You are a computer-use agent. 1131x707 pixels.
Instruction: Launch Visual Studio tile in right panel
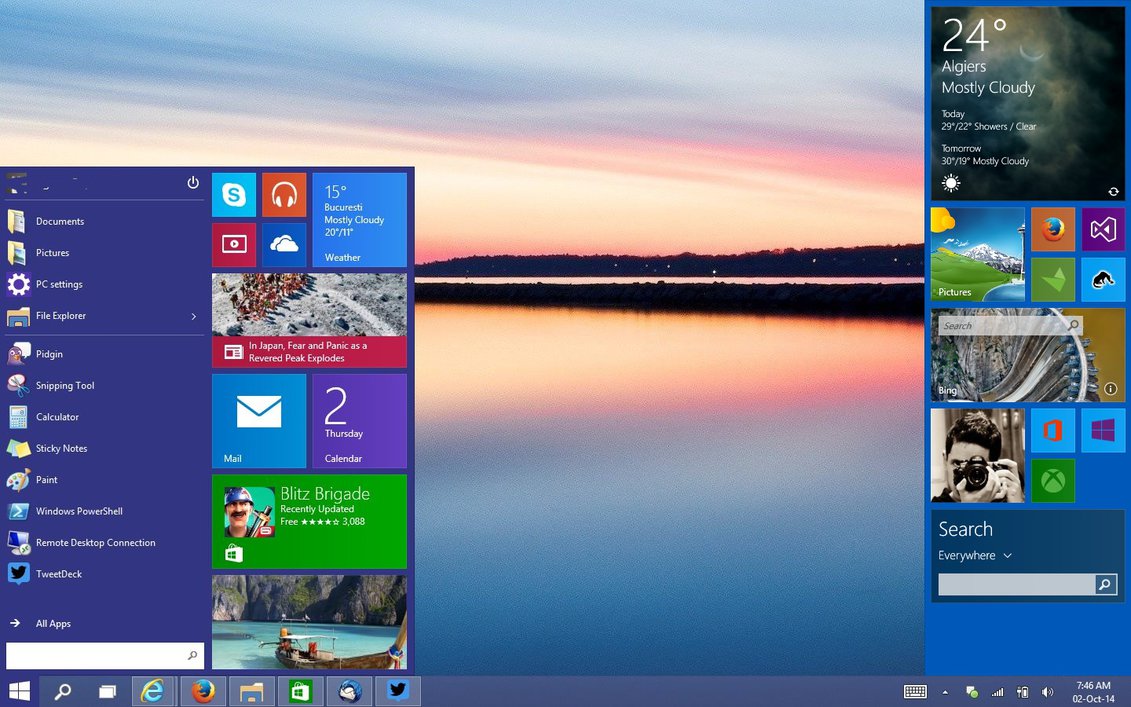1103,230
